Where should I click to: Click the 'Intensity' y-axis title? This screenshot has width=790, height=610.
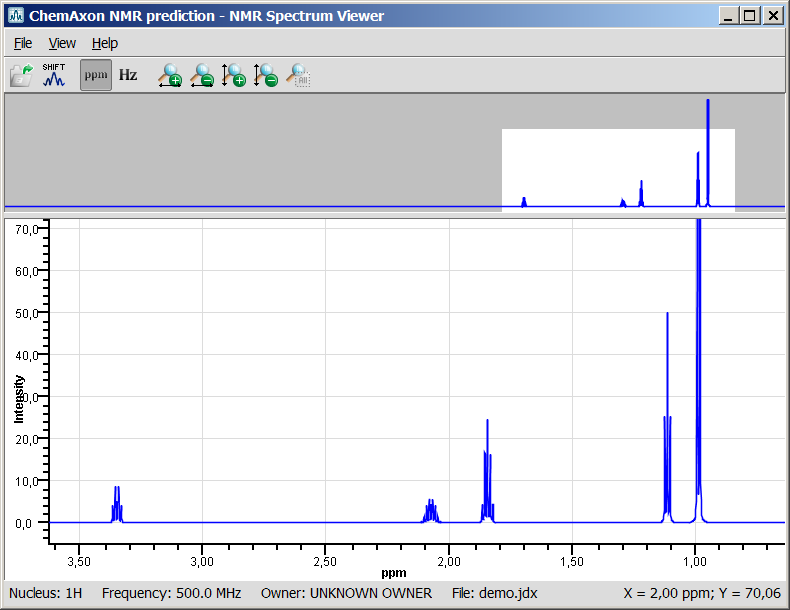pos(19,398)
